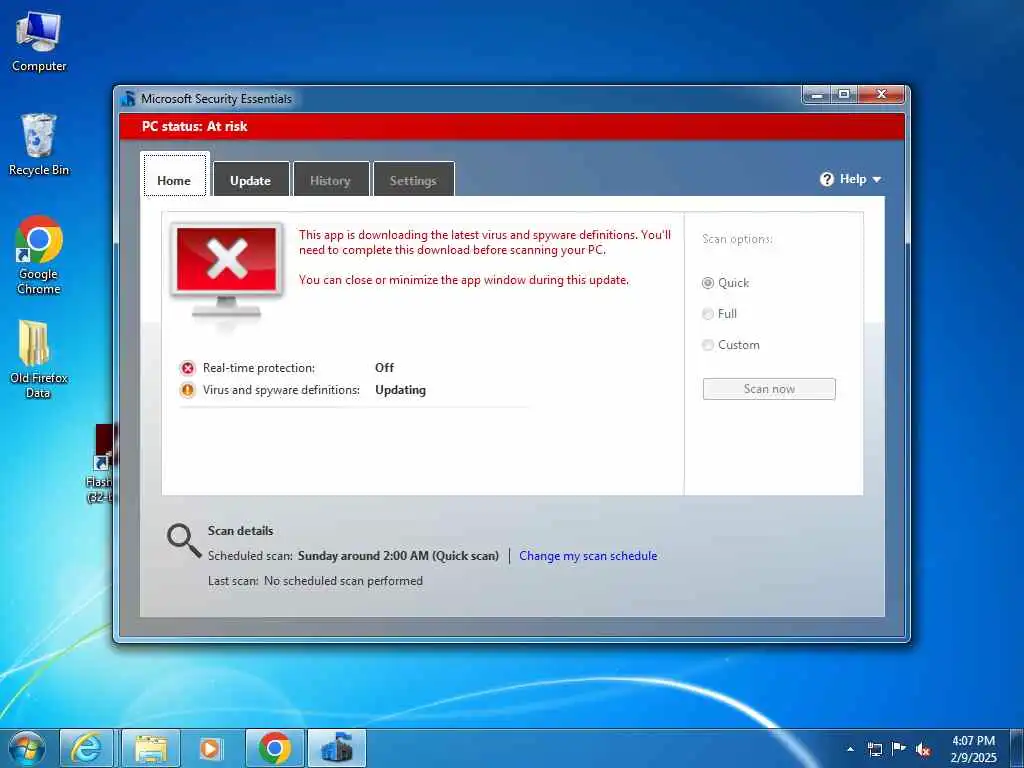The image size is (1024, 768).
Task: Open the Settings tab
Action: [x=413, y=179]
